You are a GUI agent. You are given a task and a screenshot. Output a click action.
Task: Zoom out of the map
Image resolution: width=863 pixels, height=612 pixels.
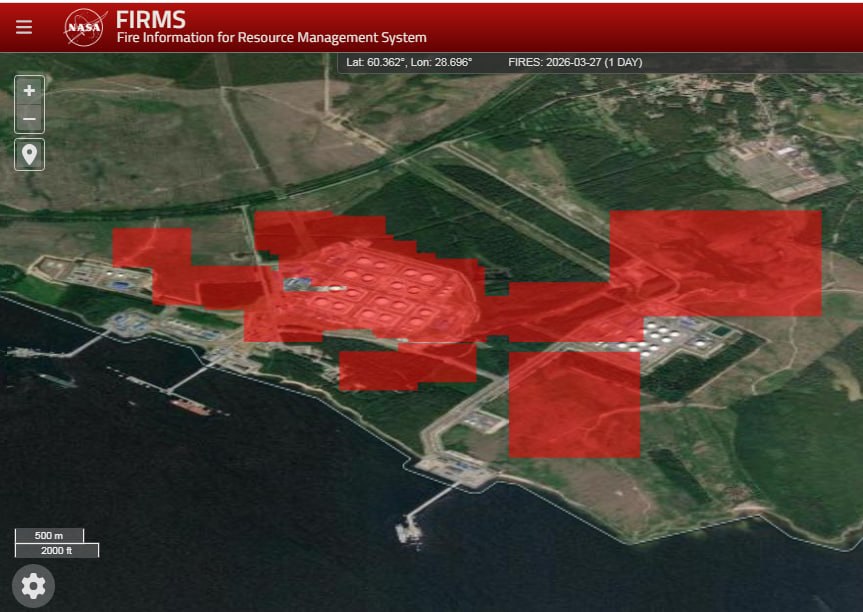29,119
